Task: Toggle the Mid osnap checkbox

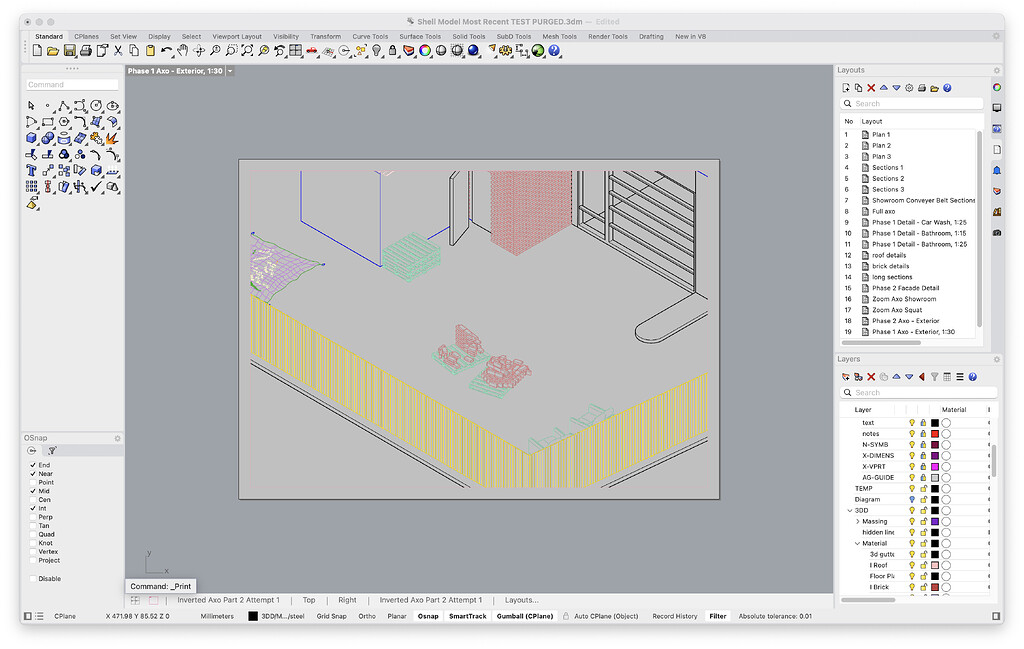Action: 33,491
